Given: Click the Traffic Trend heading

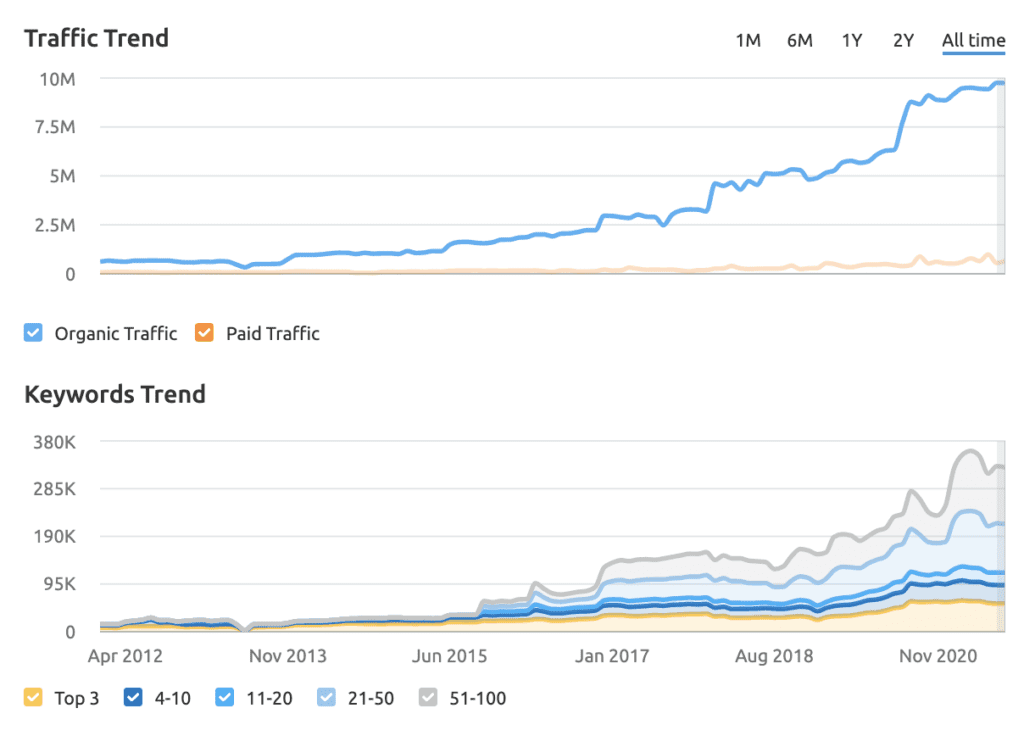Looking at the screenshot, I should pos(97,38).
